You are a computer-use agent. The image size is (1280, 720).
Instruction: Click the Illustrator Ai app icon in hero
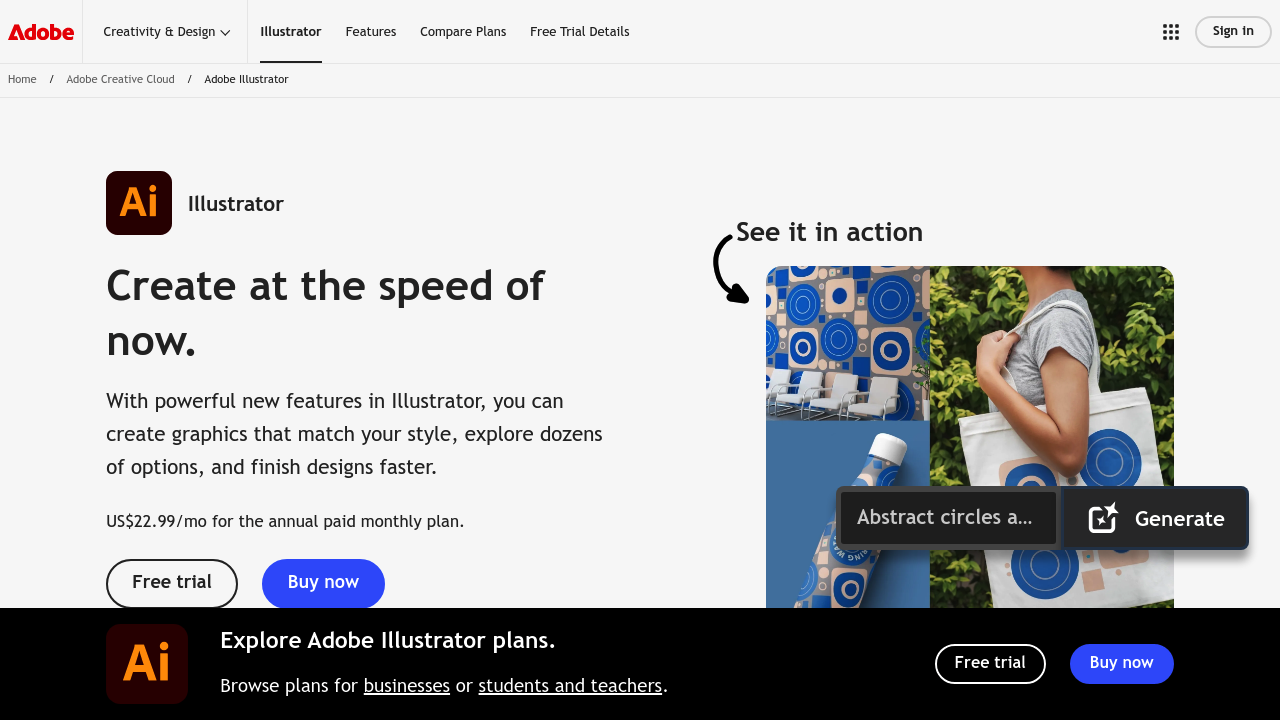139,202
